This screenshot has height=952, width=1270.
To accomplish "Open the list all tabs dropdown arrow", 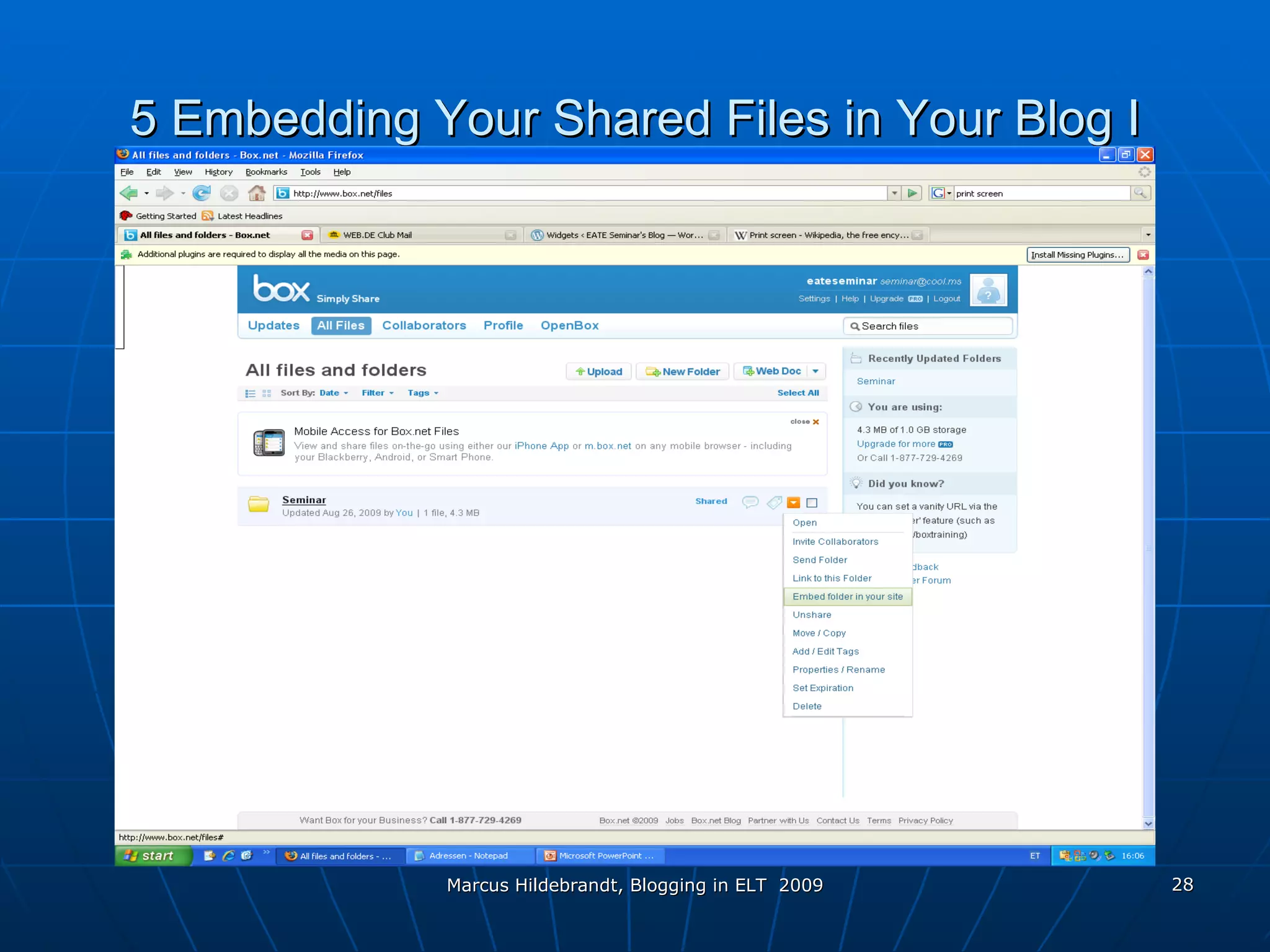I will coord(1148,235).
